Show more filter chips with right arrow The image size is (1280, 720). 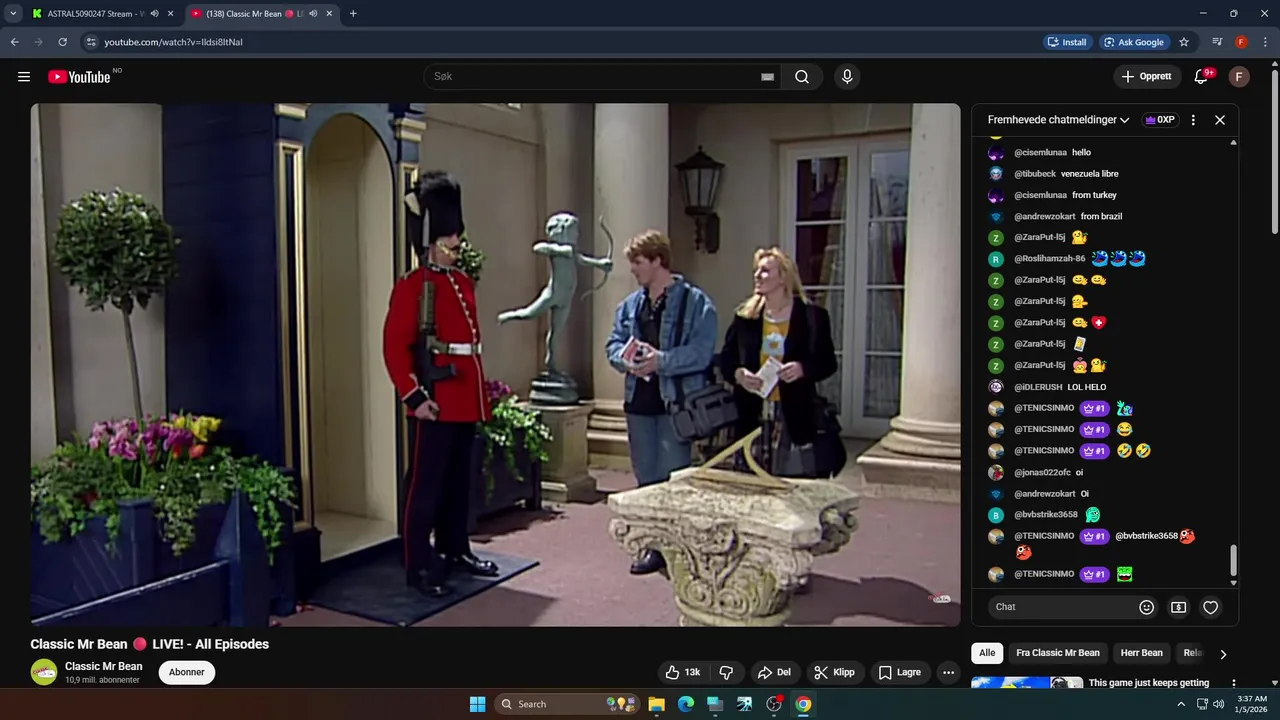click(x=1223, y=654)
